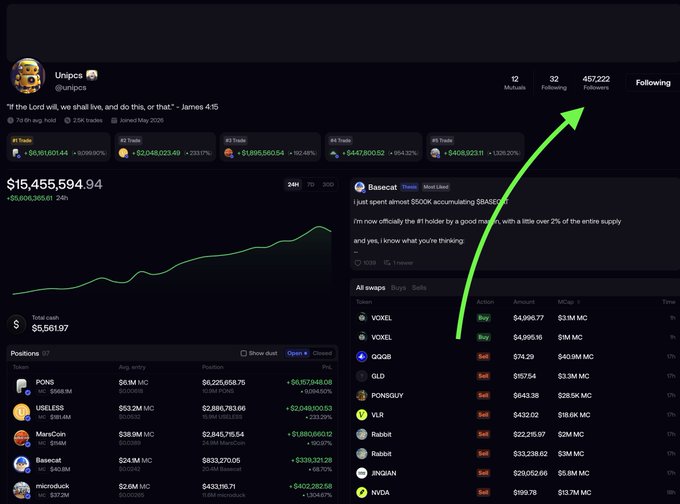Click the Rabbit token icon with $22,215.97
680x504 pixels.
[362, 434]
